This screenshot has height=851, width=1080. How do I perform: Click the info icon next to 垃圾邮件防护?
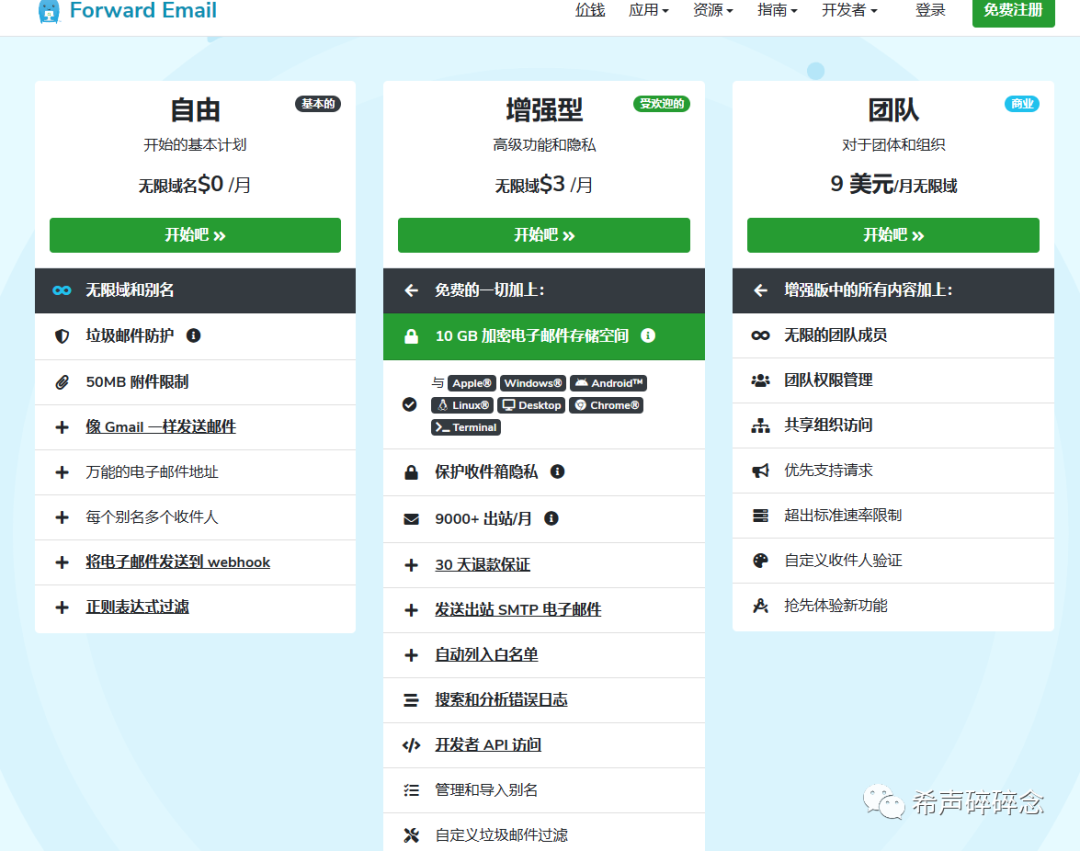192,336
